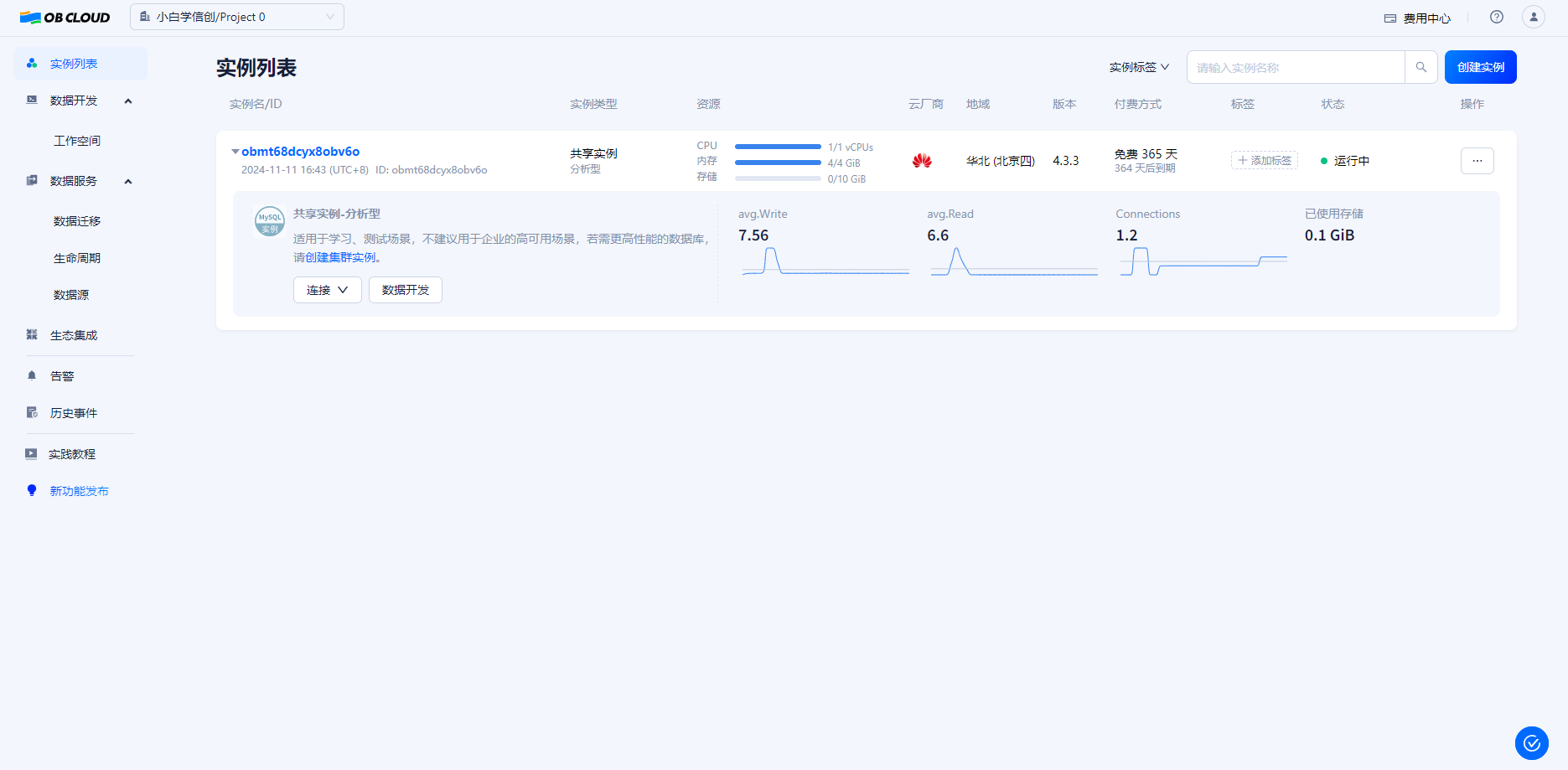Open 工作空间 in sidebar
1568x770 pixels.
(x=77, y=141)
